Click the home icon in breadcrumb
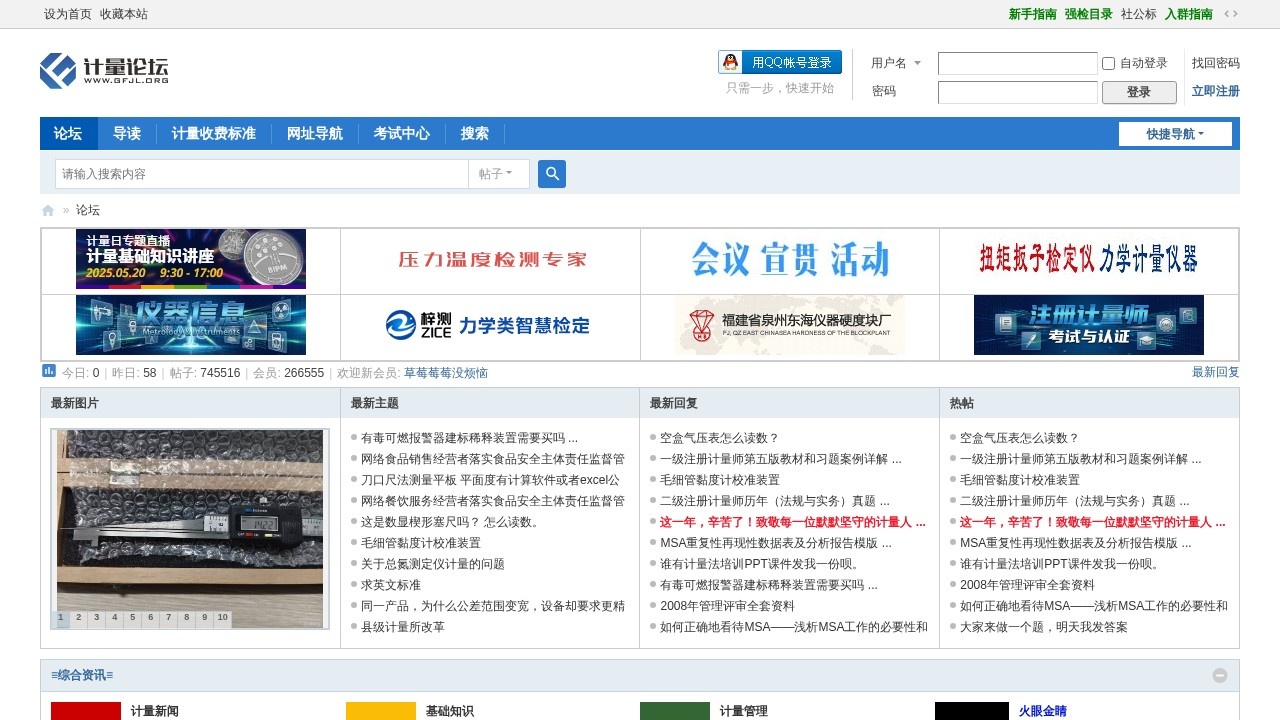The image size is (1280, 720). 48,210
